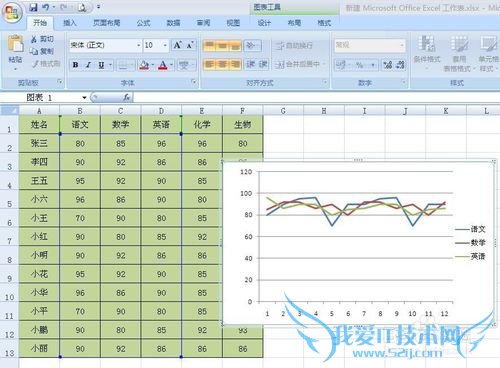Open the font name dropdown 宋体 (正文)
The width and height of the screenshot is (500, 368).
139,45
